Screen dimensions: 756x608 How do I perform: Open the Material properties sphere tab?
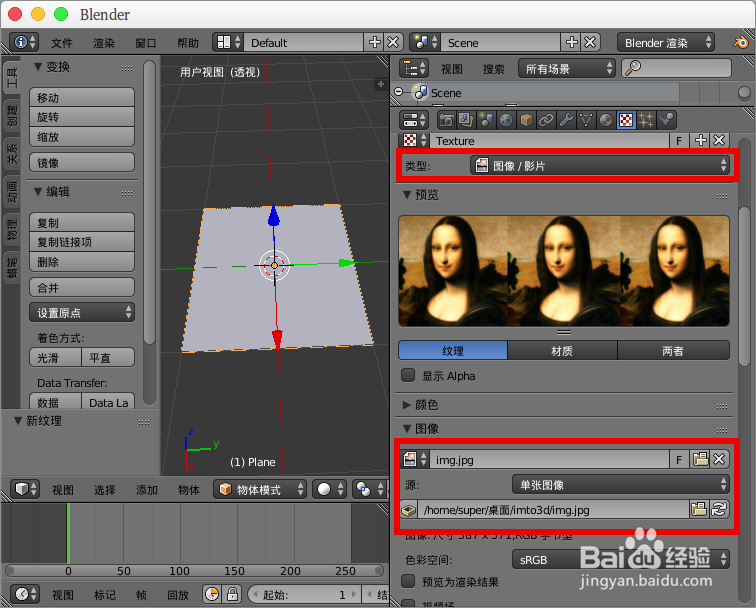606,120
